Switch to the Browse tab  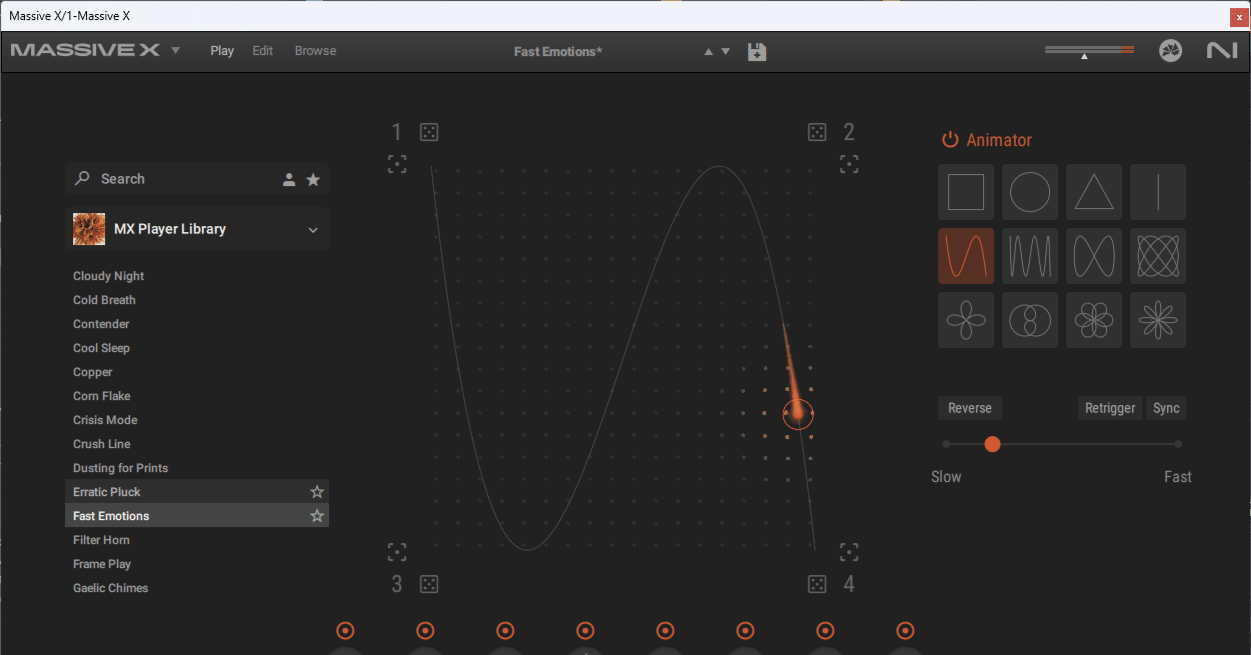pos(315,51)
